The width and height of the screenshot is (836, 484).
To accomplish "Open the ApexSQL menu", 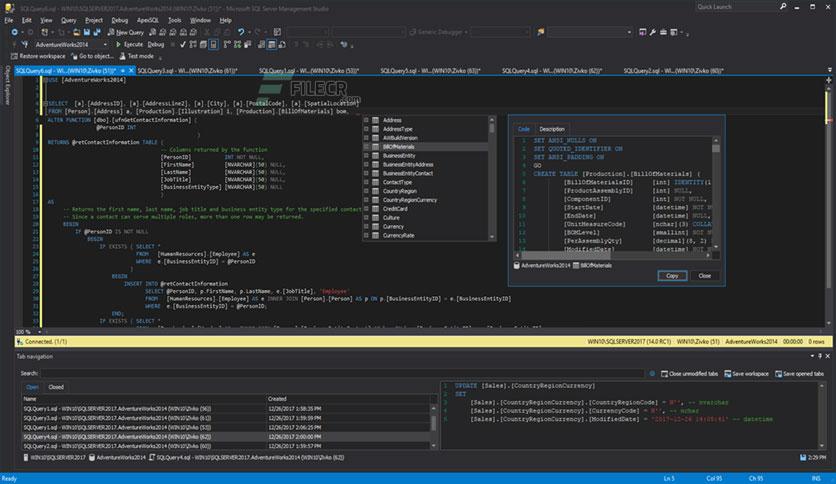I will coord(147,19).
